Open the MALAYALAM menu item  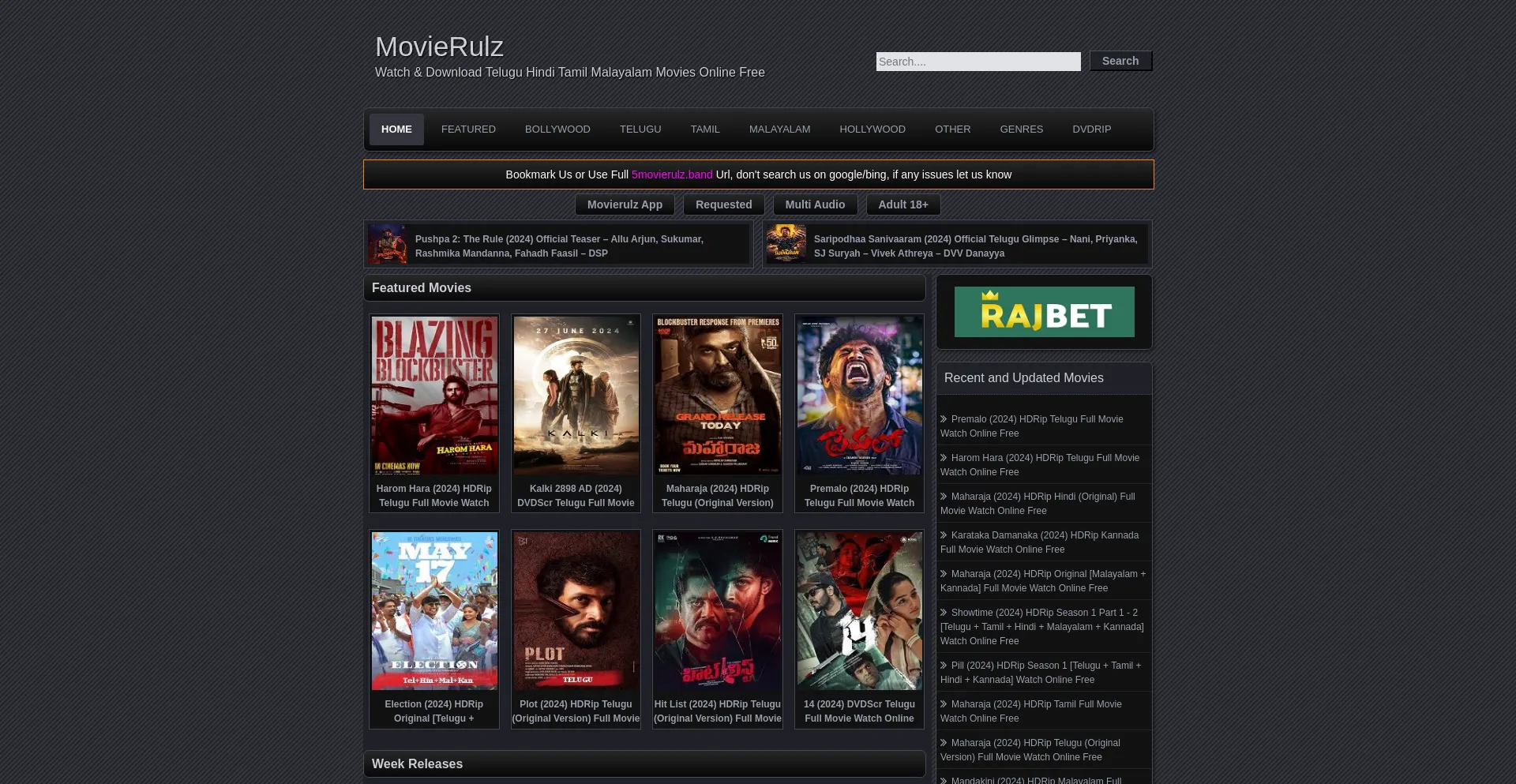pos(779,129)
